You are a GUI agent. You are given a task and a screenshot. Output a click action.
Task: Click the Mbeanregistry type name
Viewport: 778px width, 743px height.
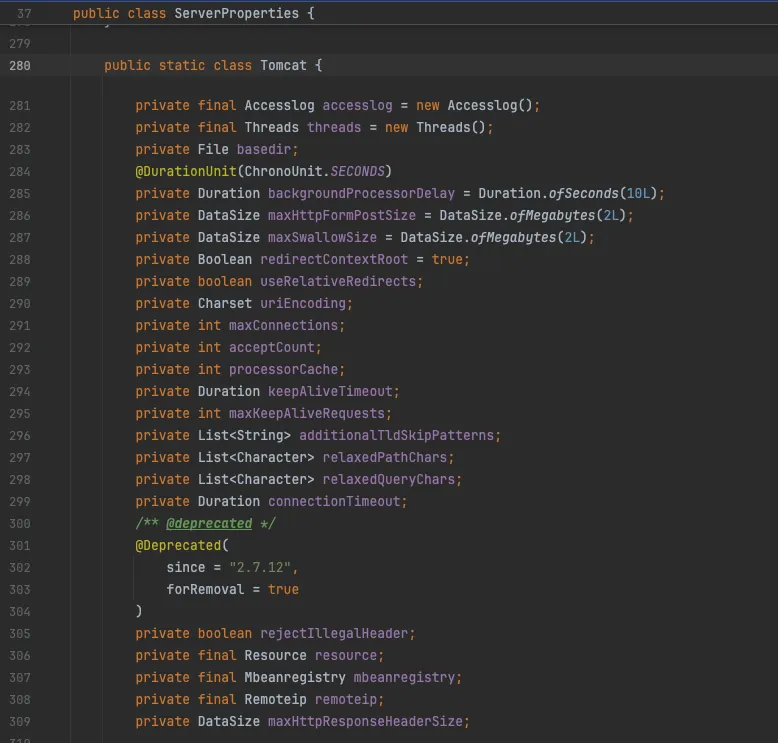tap(295, 677)
